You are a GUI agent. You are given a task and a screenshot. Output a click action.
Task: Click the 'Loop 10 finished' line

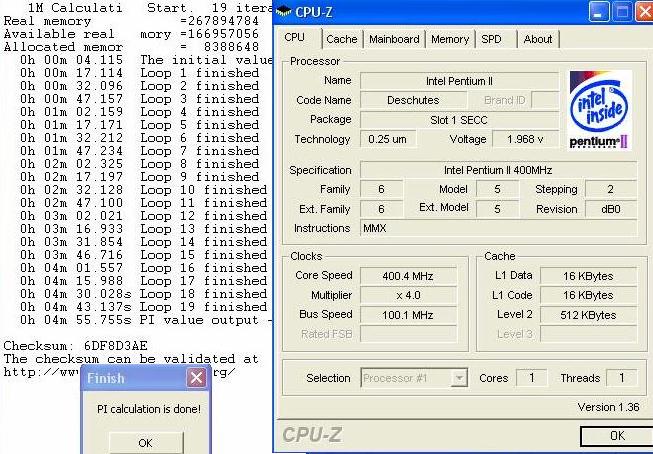tap(144, 190)
